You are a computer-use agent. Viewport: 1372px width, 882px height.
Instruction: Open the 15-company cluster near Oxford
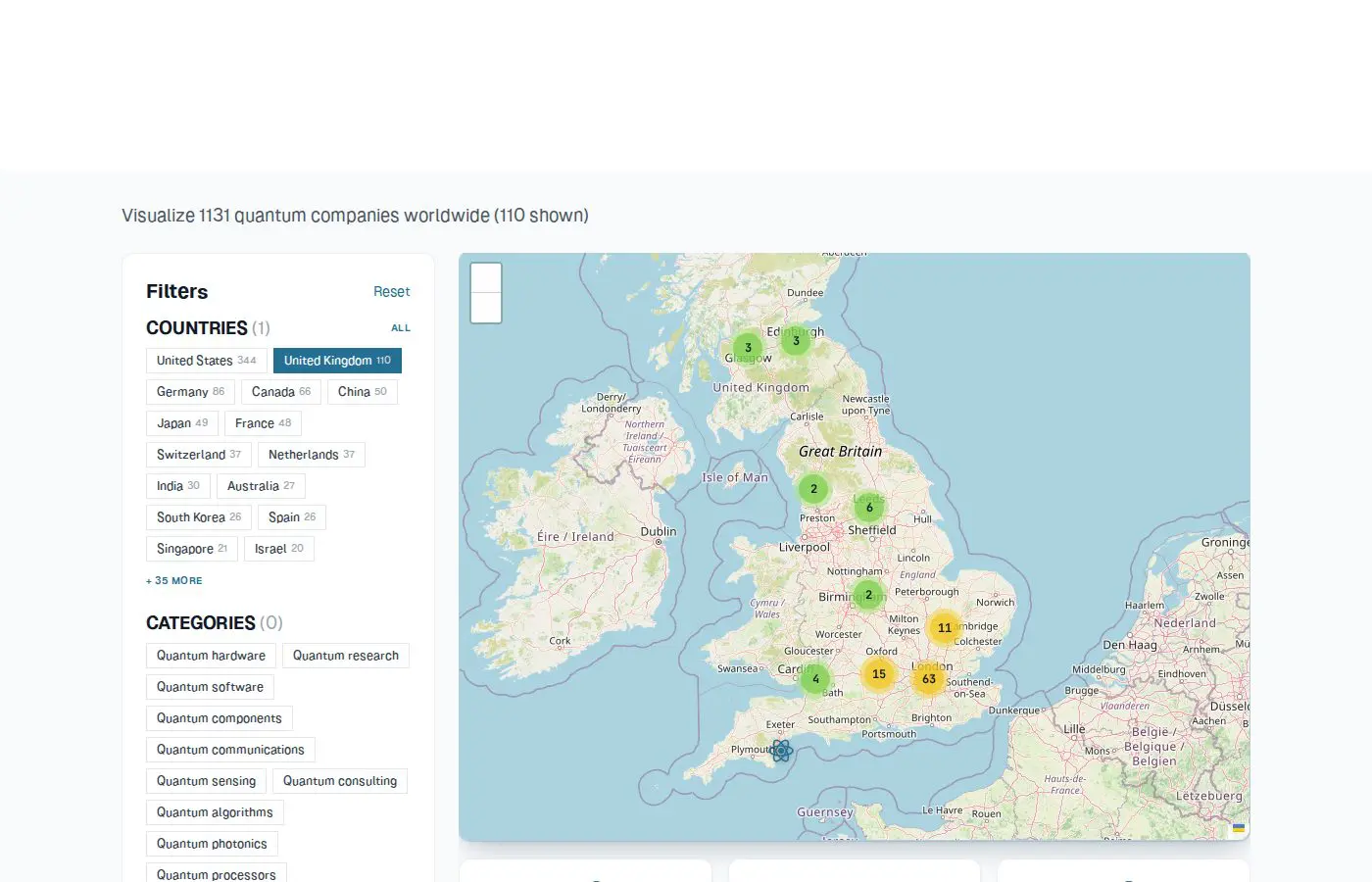tap(878, 673)
